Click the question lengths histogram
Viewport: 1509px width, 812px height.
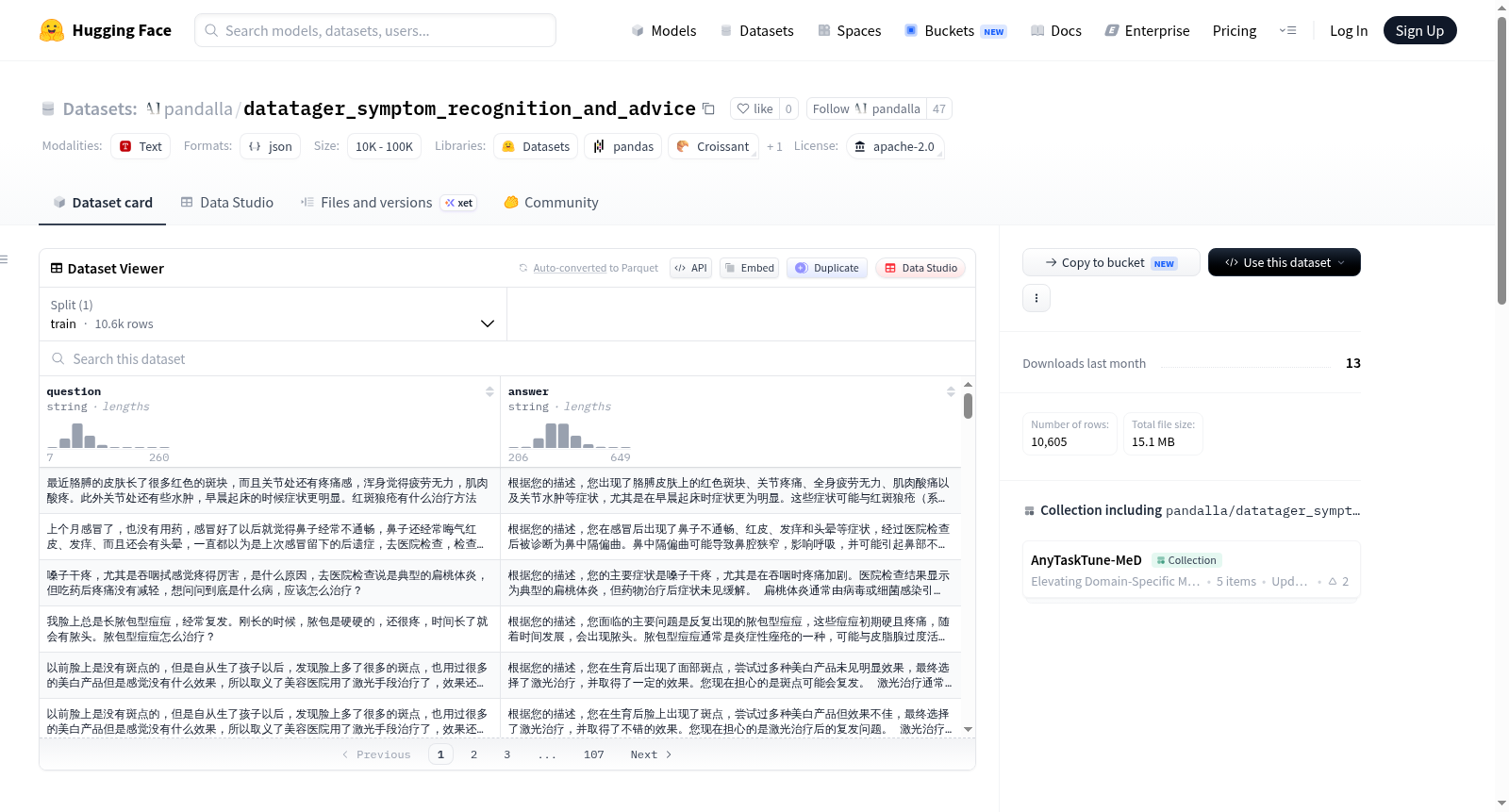(x=108, y=436)
